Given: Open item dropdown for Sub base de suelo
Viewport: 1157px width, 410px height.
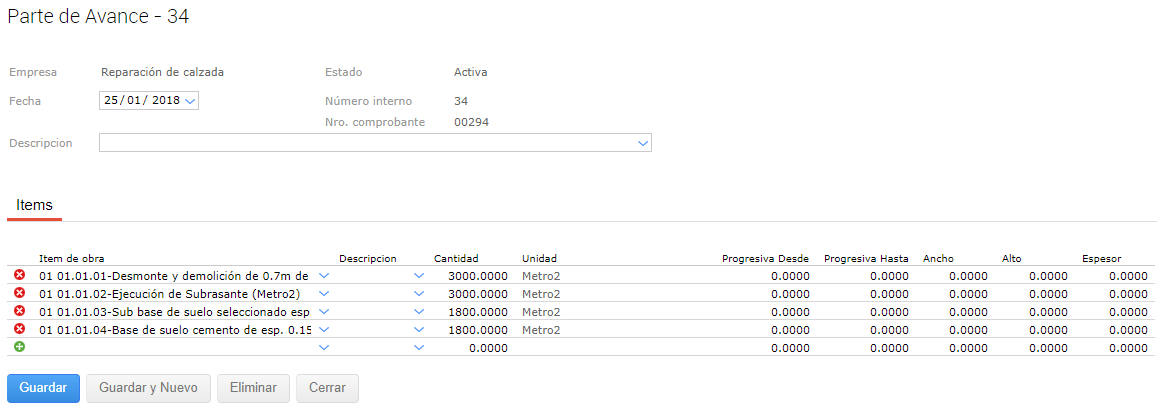Looking at the screenshot, I should click(x=323, y=312).
